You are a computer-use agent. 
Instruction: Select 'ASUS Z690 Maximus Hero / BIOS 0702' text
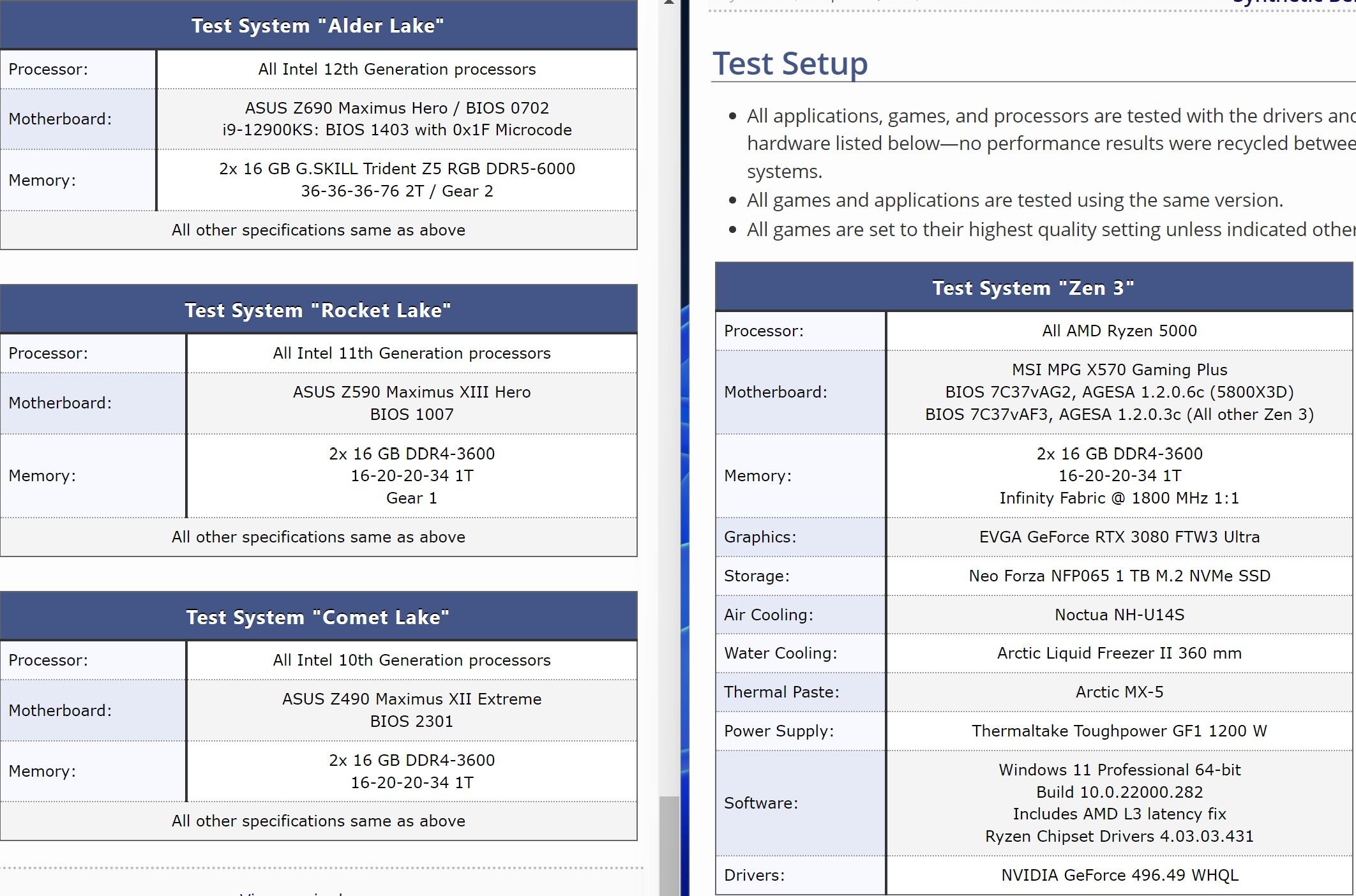tap(397, 108)
